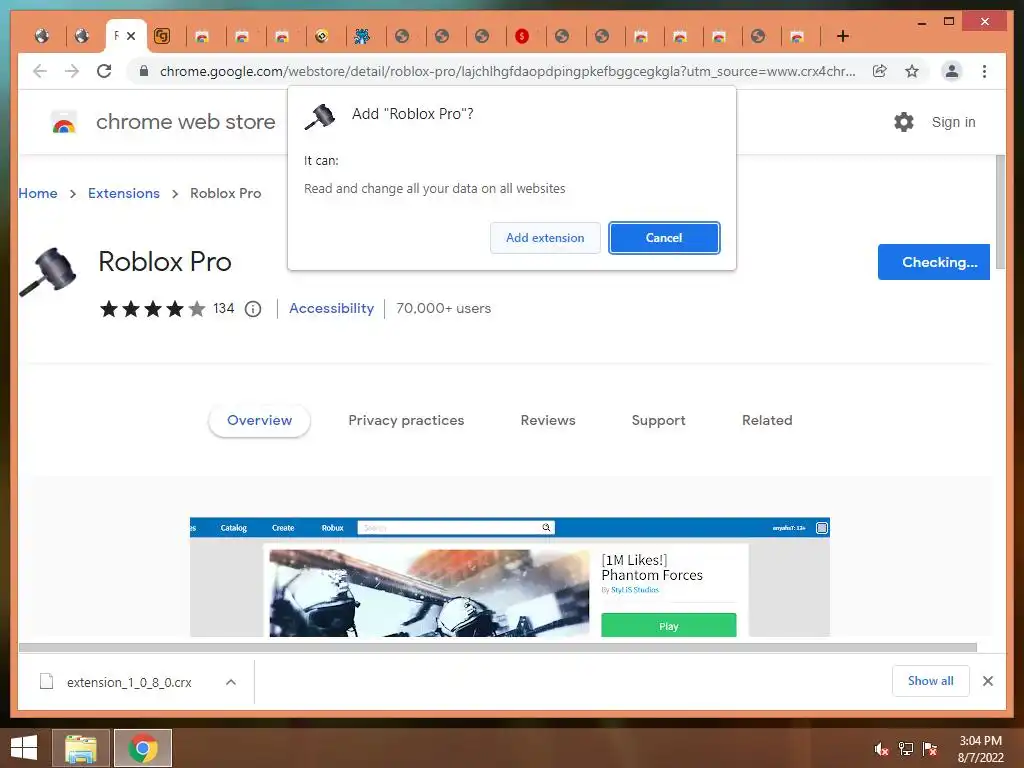The width and height of the screenshot is (1024, 768).
Task: Open the network tray icon
Action: [906, 749]
